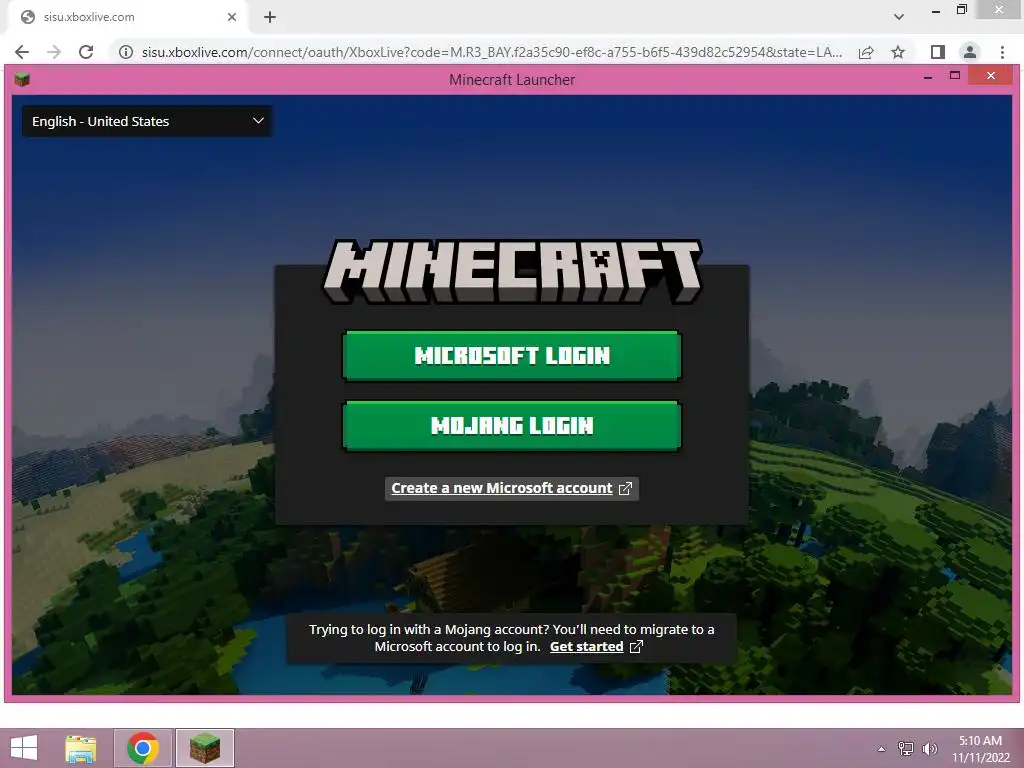
Task: Select the sisu.xboxlive.com tab
Action: pos(128,17)
